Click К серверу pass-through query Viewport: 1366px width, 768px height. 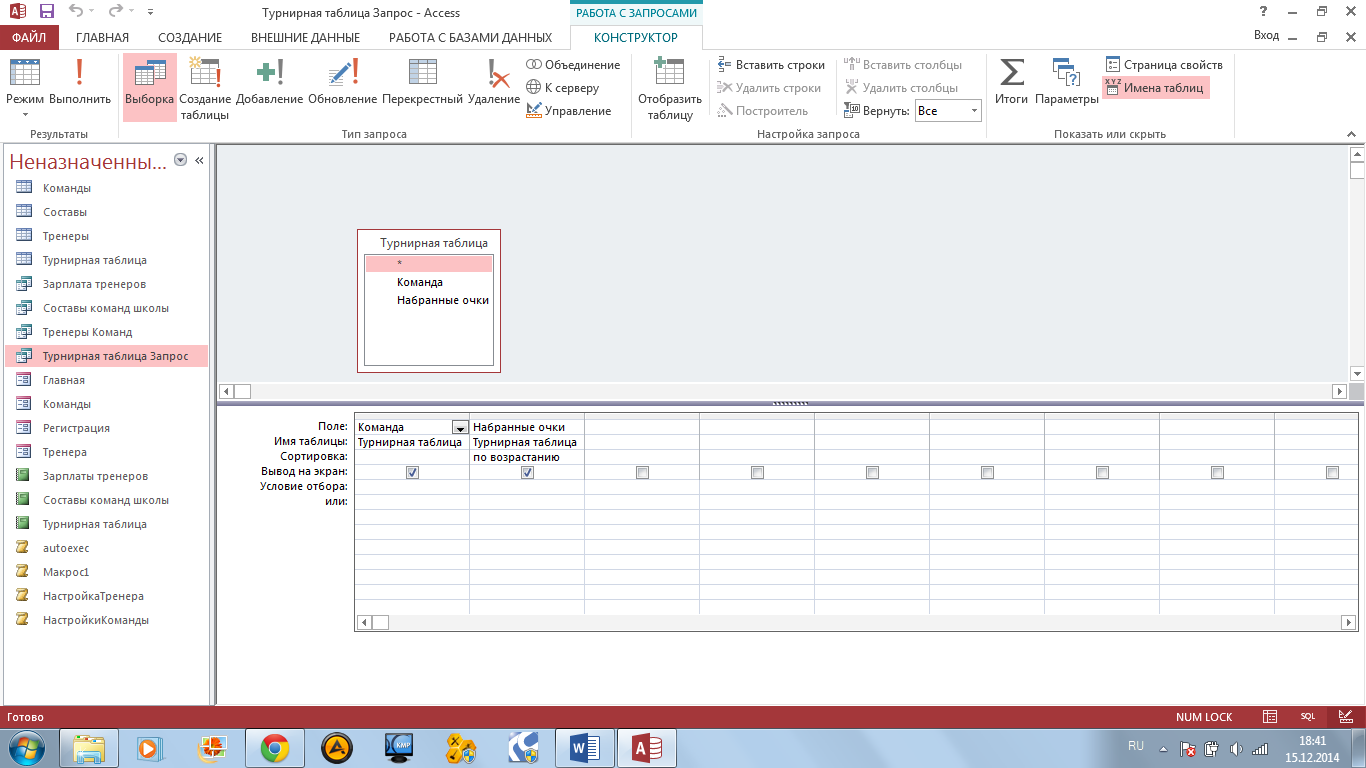[x=563, y=88]
